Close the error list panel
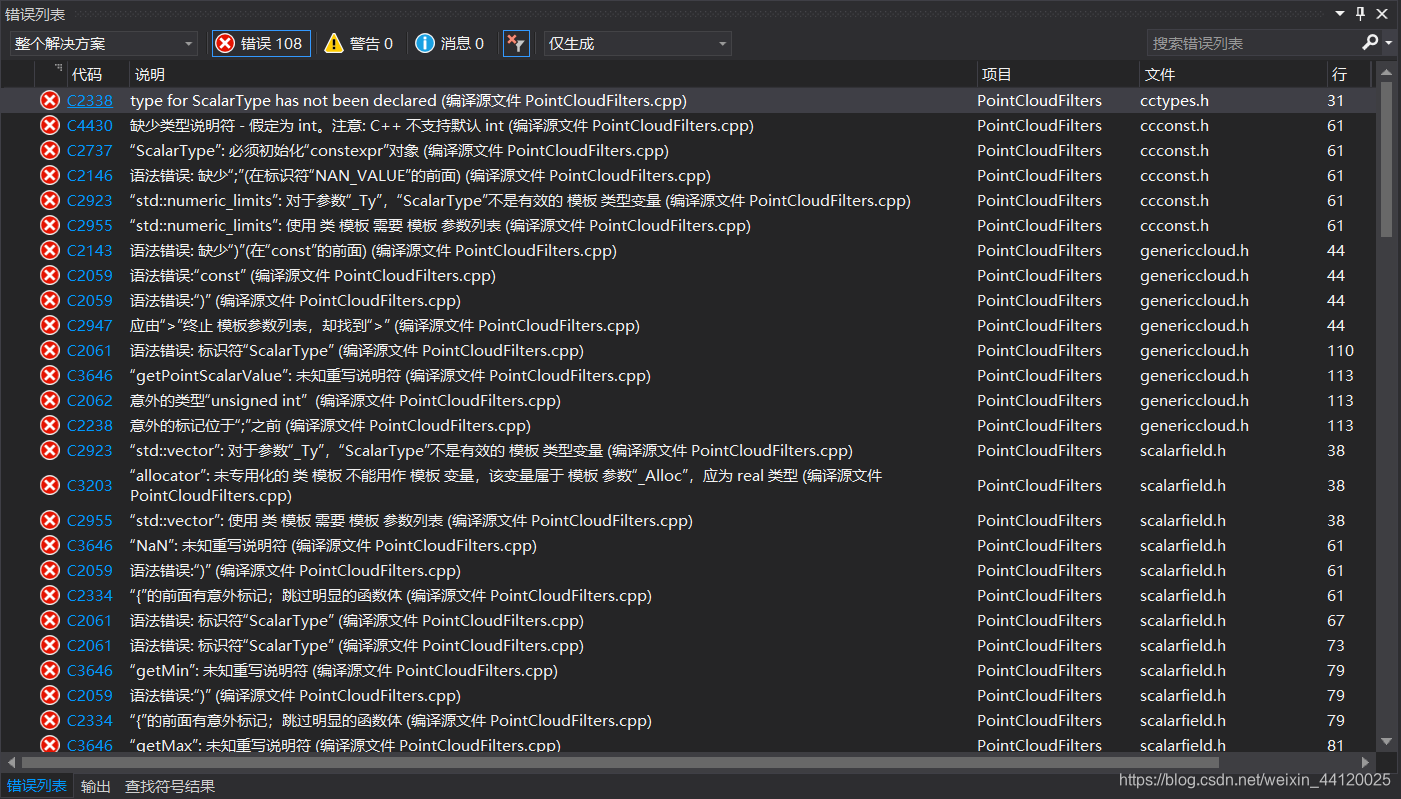The image size is (1401, 799). coord(1383,13)
